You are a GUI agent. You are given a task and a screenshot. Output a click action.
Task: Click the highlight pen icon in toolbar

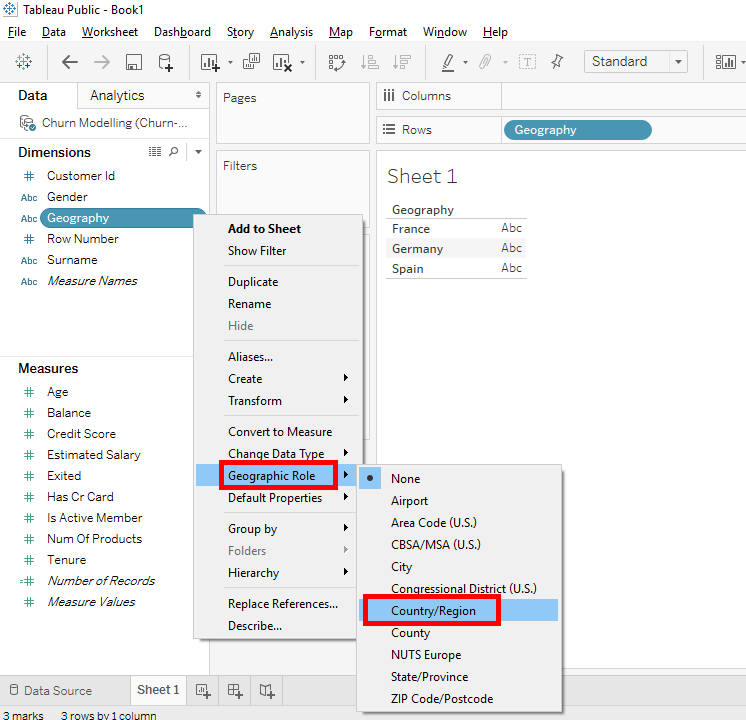[449, 62]
